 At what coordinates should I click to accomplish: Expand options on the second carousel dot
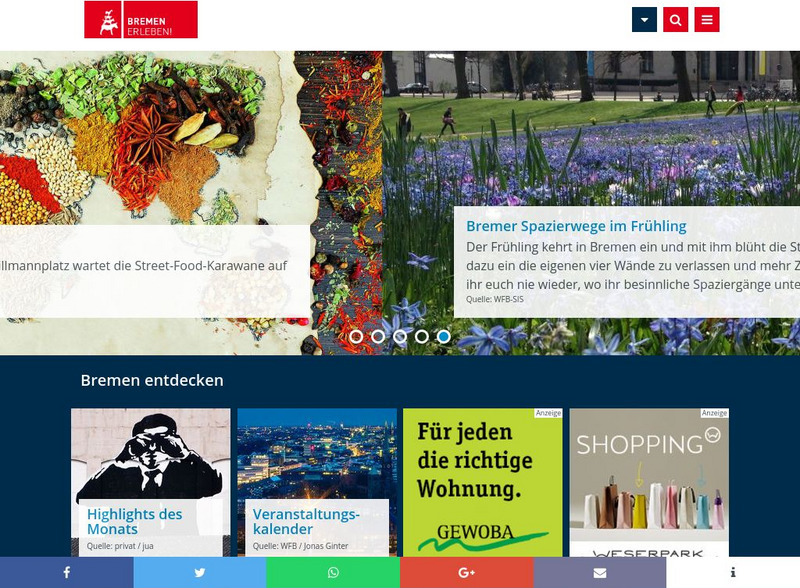click(x=377, y=337)
